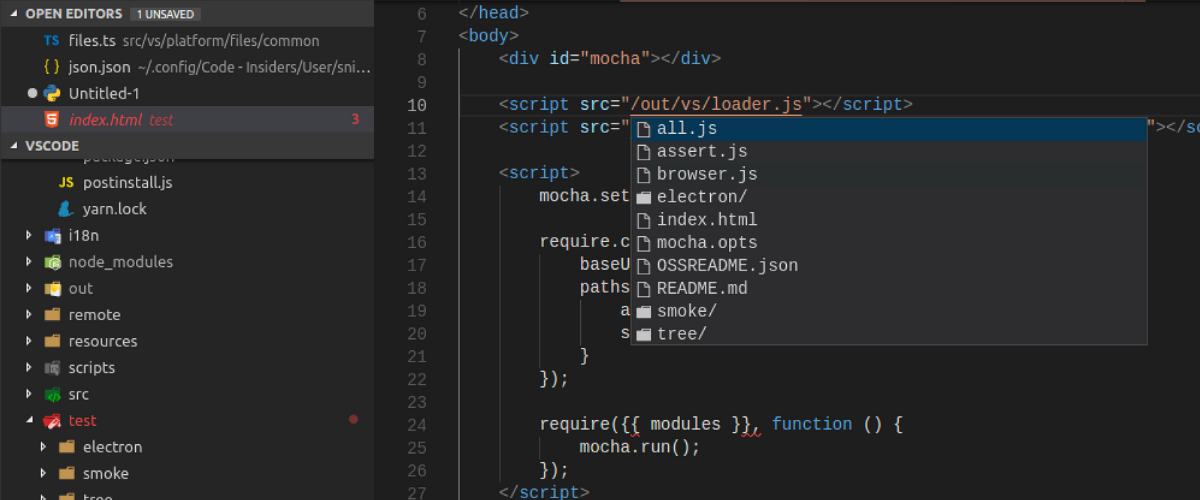Click the 1 UNSAVED badge
Viewport: 1200px width, 500px height.
[x=165, y=14]
